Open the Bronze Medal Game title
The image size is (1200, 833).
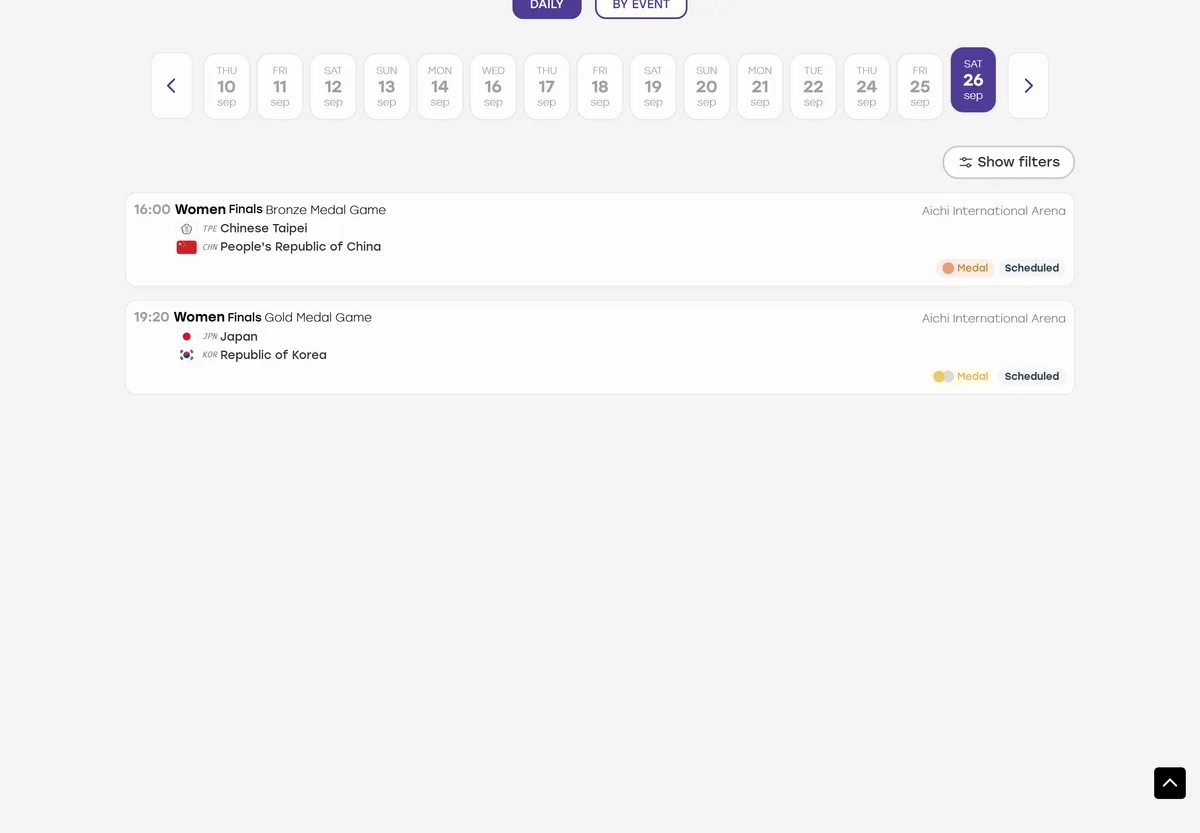click(x=326, y=210)
